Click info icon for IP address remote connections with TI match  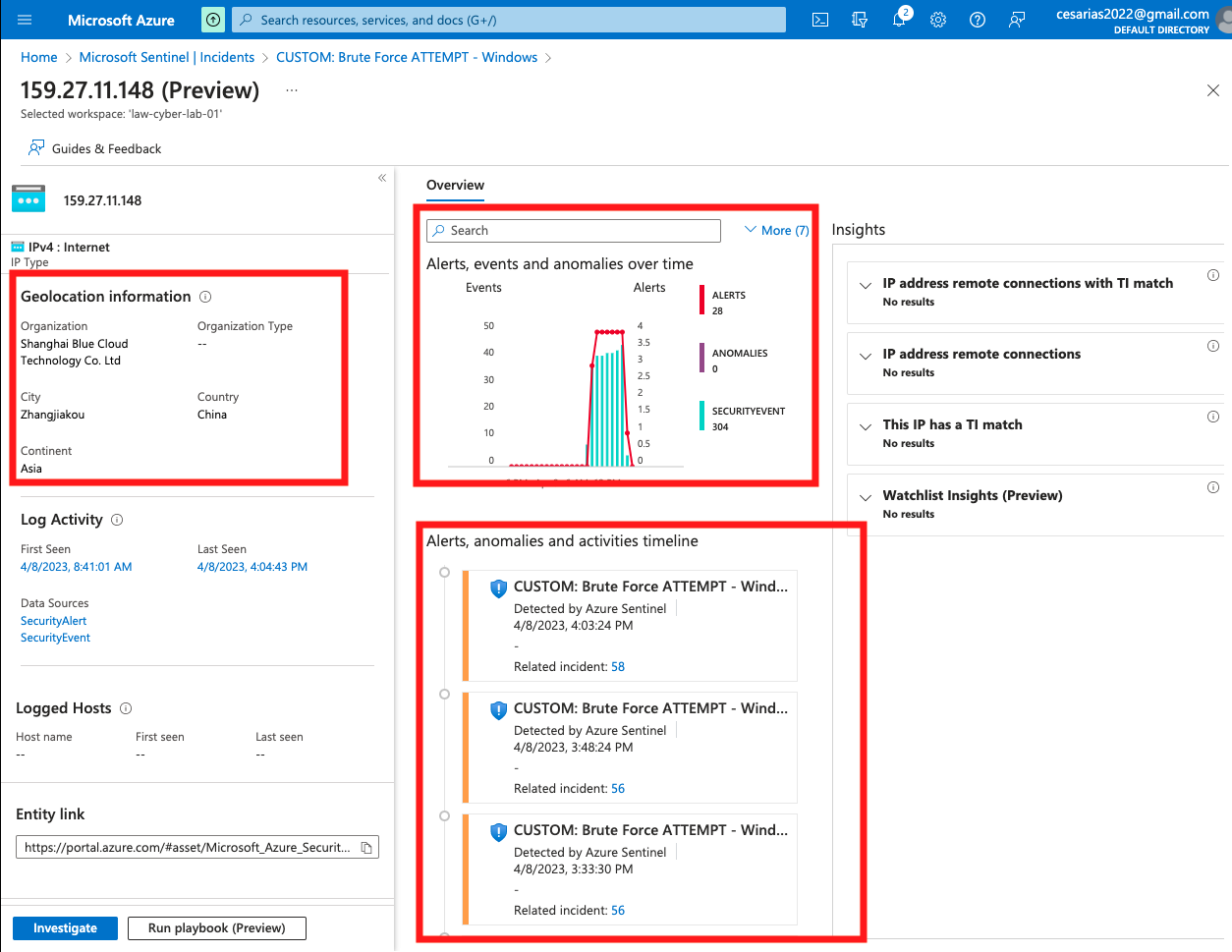(x=1213, y=275)
